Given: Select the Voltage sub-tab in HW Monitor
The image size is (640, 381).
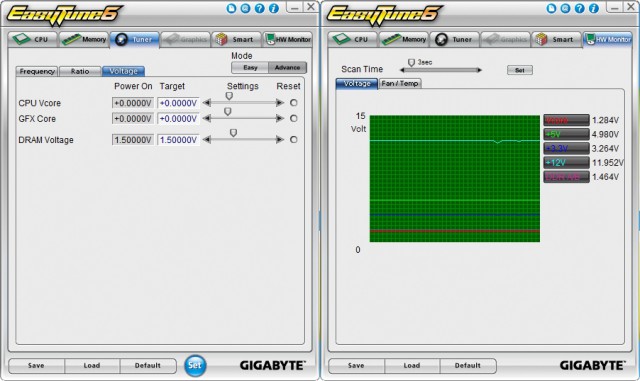Looking at the screenshot, I should (357, 84).
